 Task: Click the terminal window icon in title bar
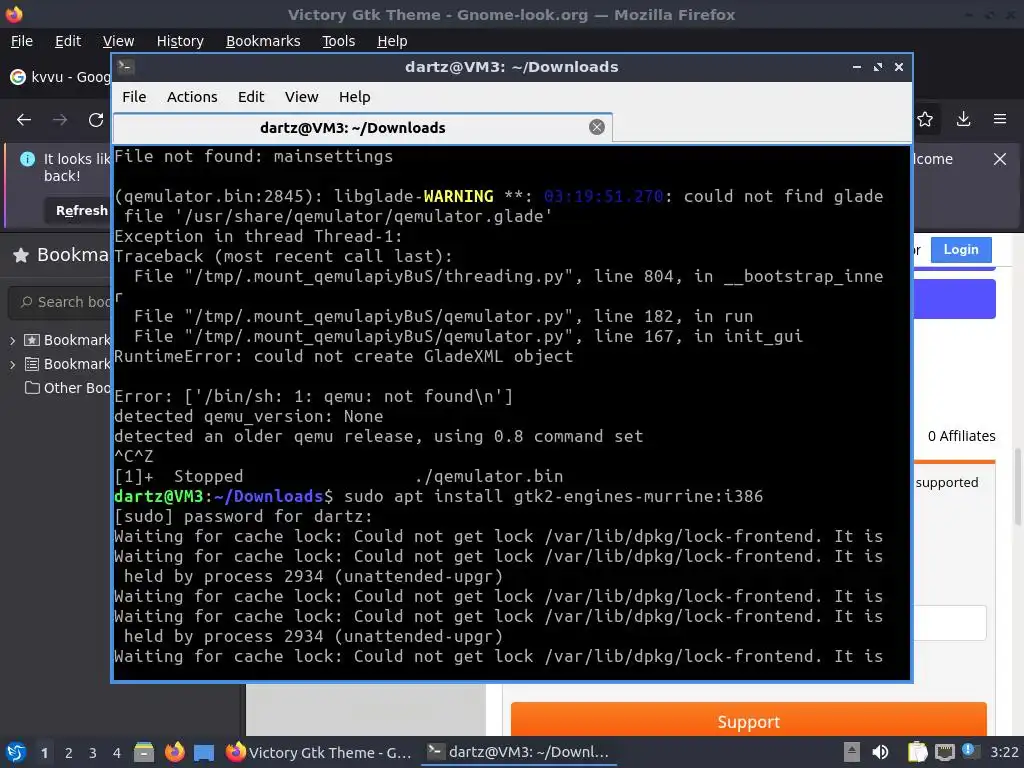pos(127,66)
